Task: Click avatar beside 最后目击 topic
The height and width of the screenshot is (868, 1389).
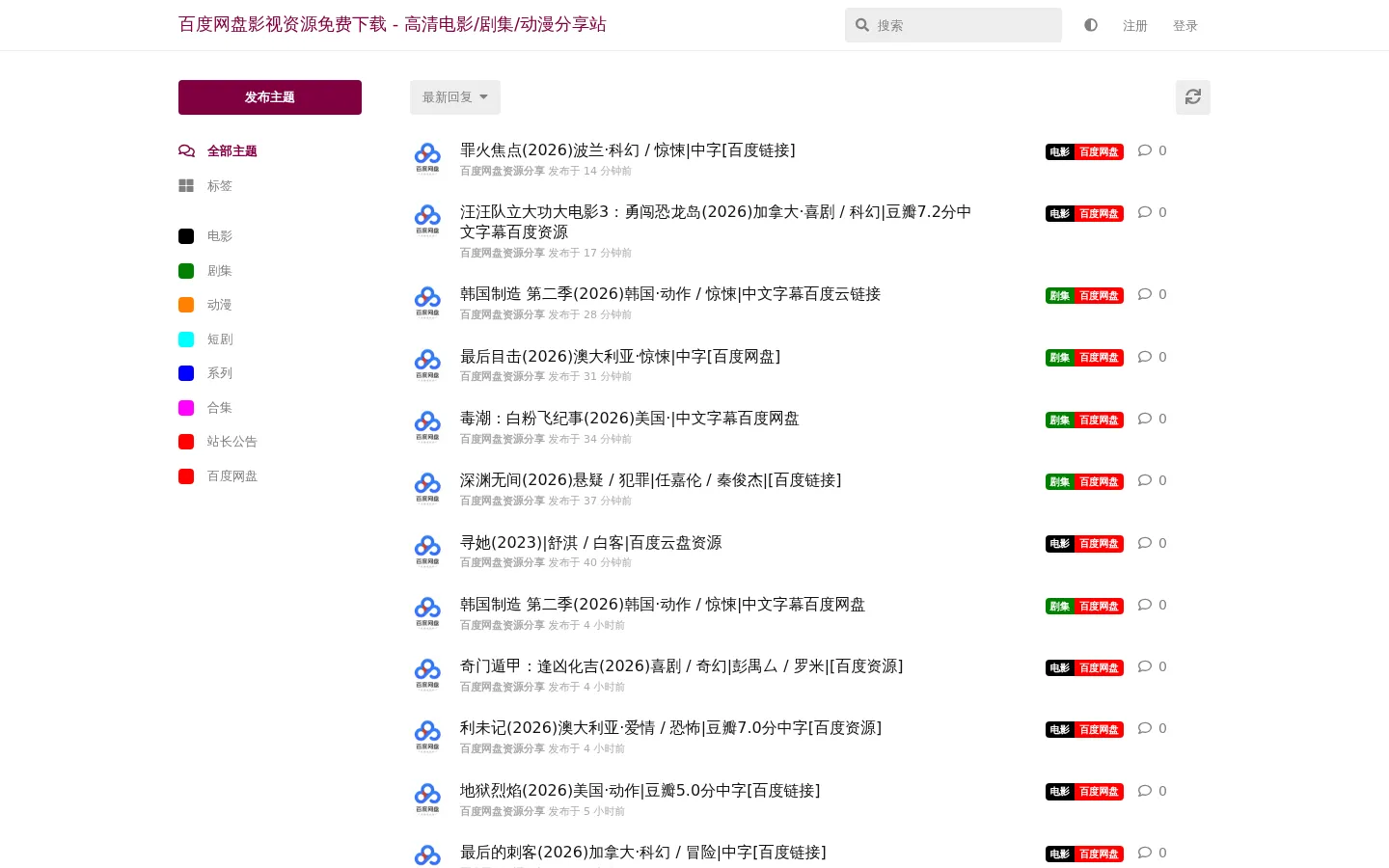Action: point(427,365)
